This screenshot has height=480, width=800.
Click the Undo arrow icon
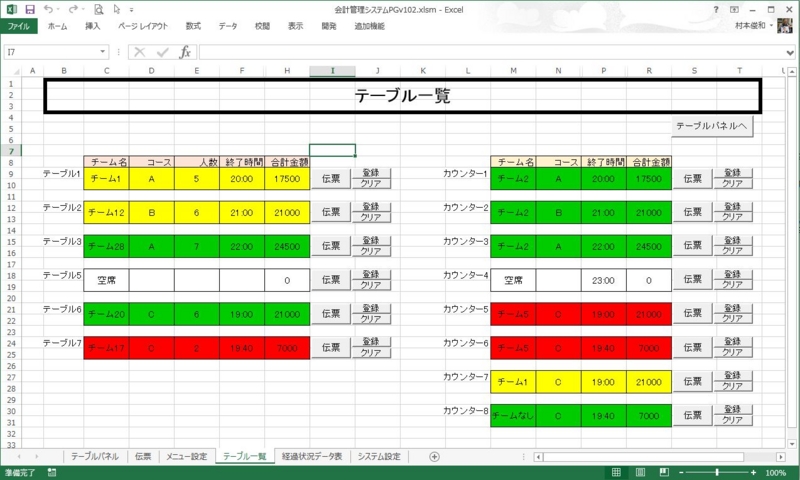(50, 9)
